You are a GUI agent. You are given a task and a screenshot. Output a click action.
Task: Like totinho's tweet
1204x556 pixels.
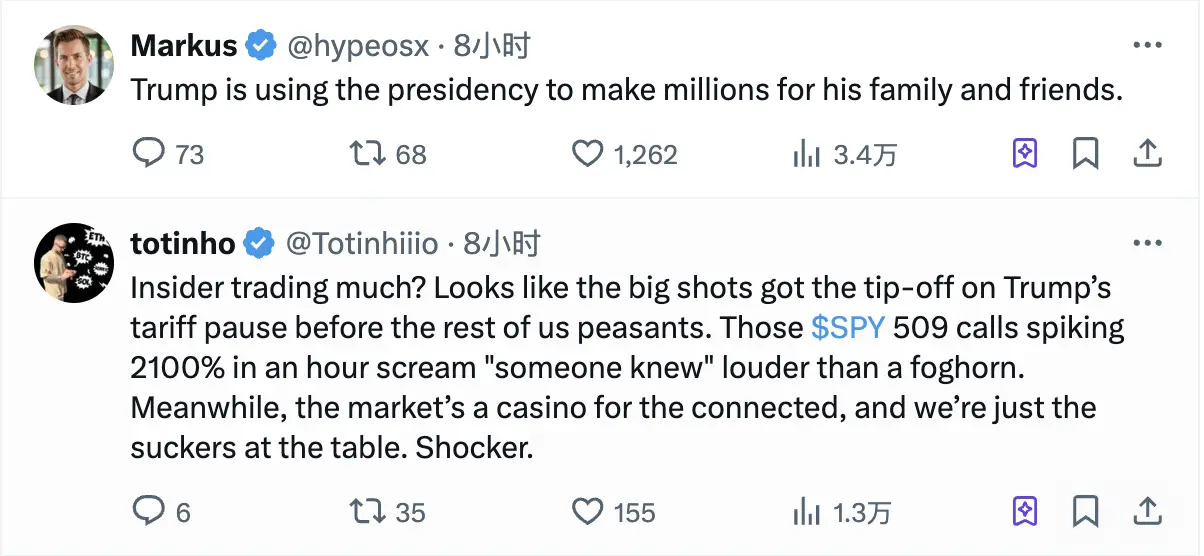587,512
